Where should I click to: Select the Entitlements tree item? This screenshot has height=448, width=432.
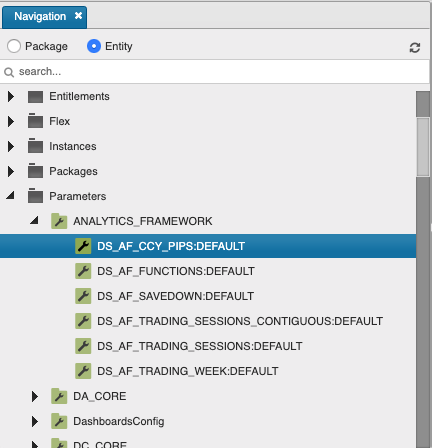[79, 96]
